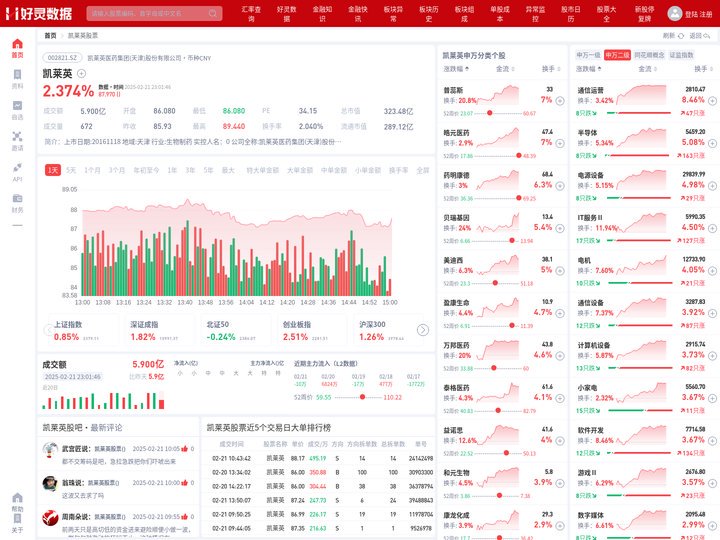
Task: Select the 1个月 chart range
Action: pyautogui.click(x=92, y=170)
